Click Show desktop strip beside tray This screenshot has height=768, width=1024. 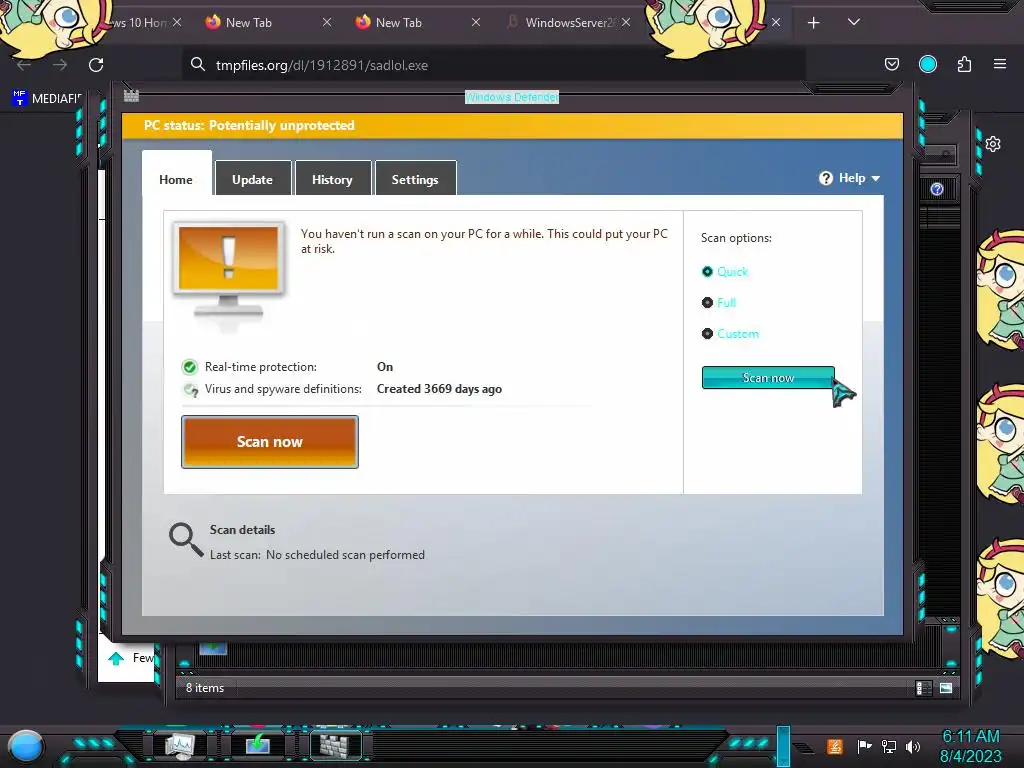784,746
